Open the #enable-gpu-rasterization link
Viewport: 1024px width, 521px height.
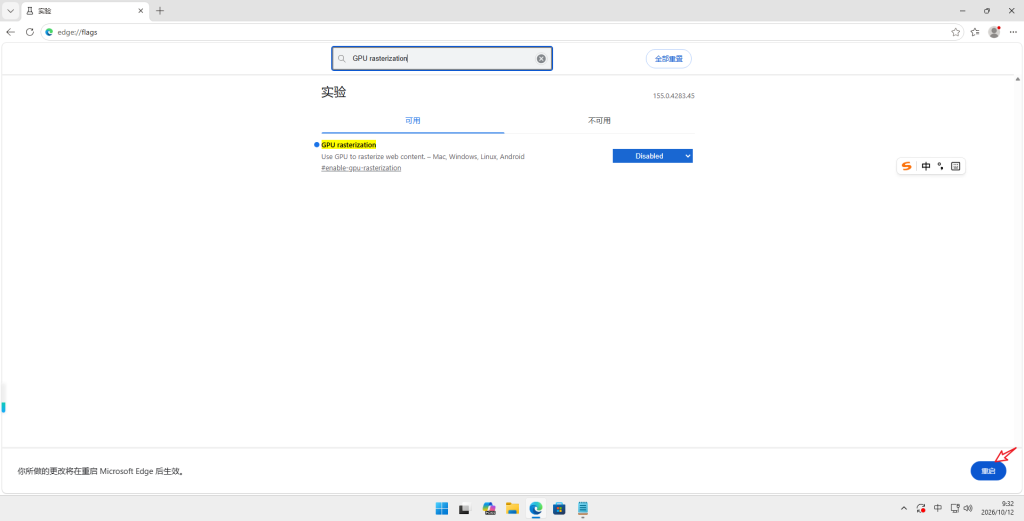pyautogui.click(x=361, y=168)
